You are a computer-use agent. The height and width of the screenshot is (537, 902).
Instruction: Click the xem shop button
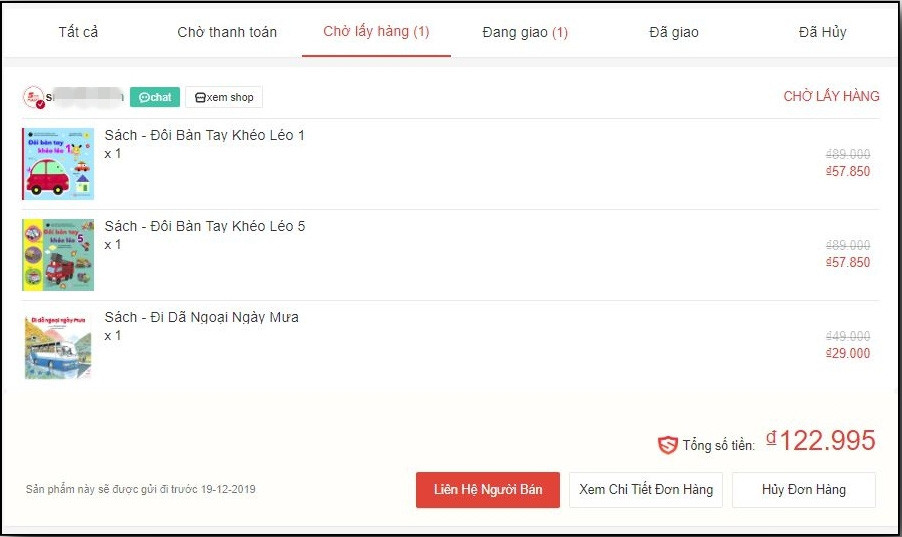tap(224, 97)
